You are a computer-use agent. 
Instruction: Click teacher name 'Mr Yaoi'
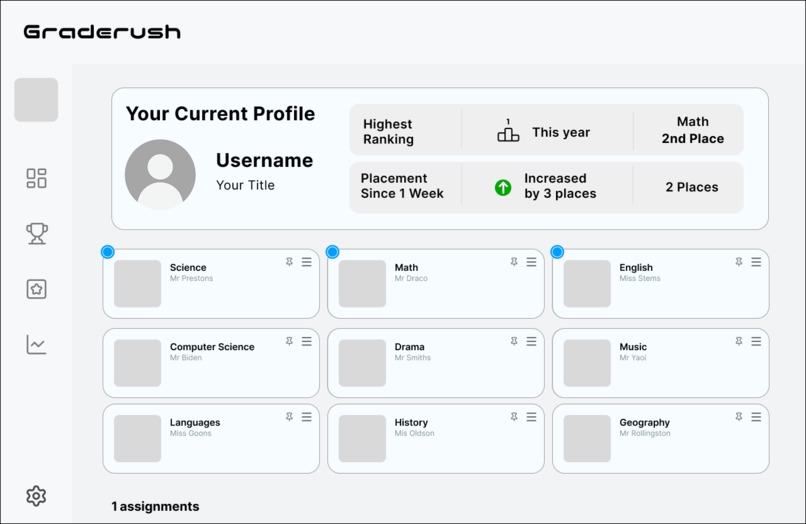point(632,357)
